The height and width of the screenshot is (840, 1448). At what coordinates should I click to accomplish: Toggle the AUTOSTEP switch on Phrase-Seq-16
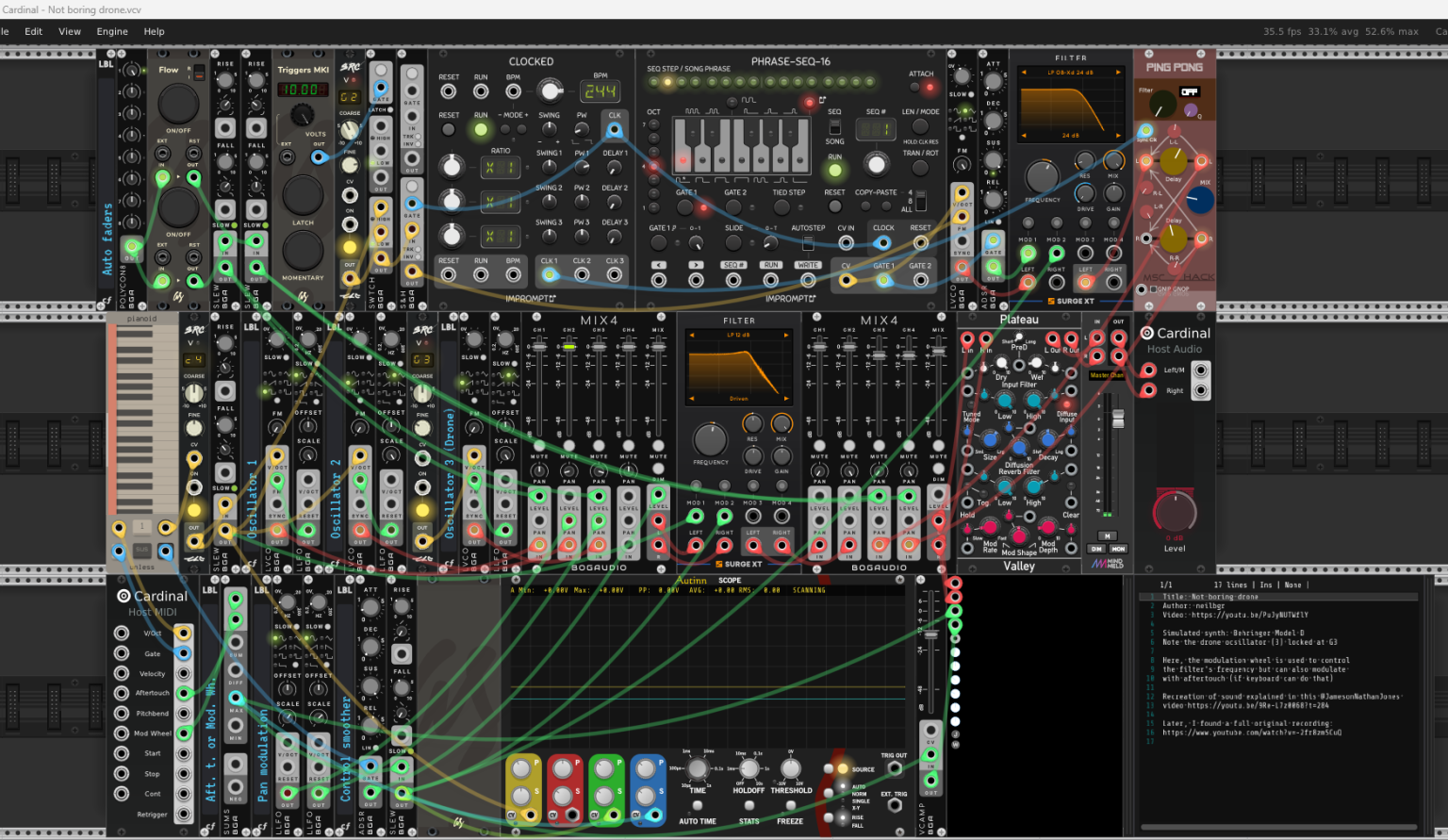[x=808, y=243]
